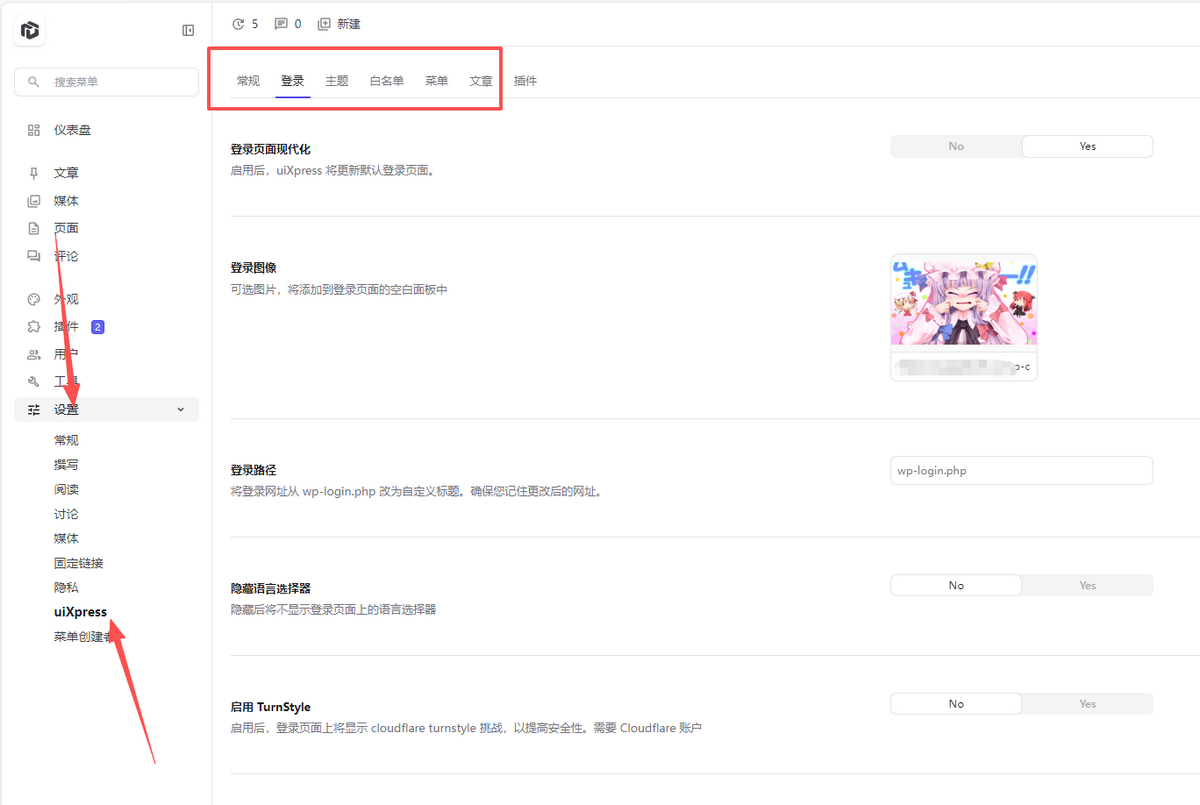Disable 登录页面现代化 by clicking No
The width and height of the screenshot is (1200, 805).
[955, 146]
